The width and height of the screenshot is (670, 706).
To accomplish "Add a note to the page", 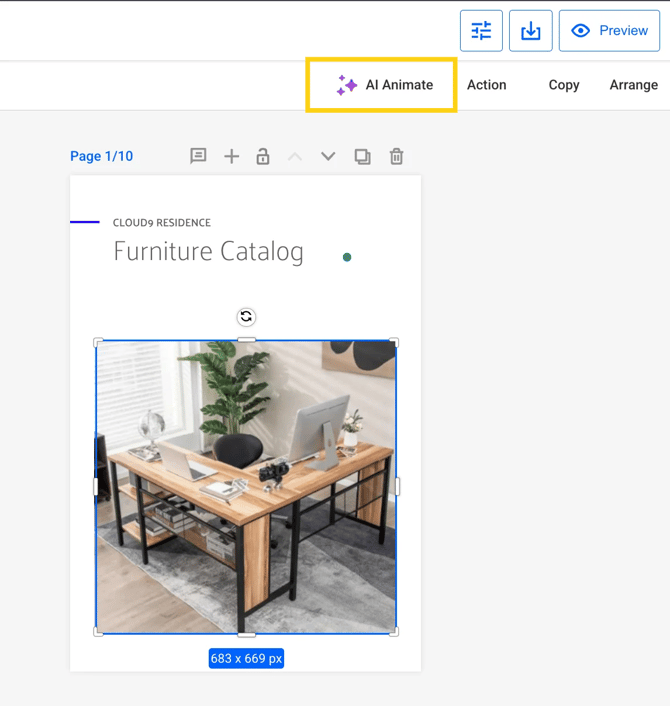I will [198, 156].
